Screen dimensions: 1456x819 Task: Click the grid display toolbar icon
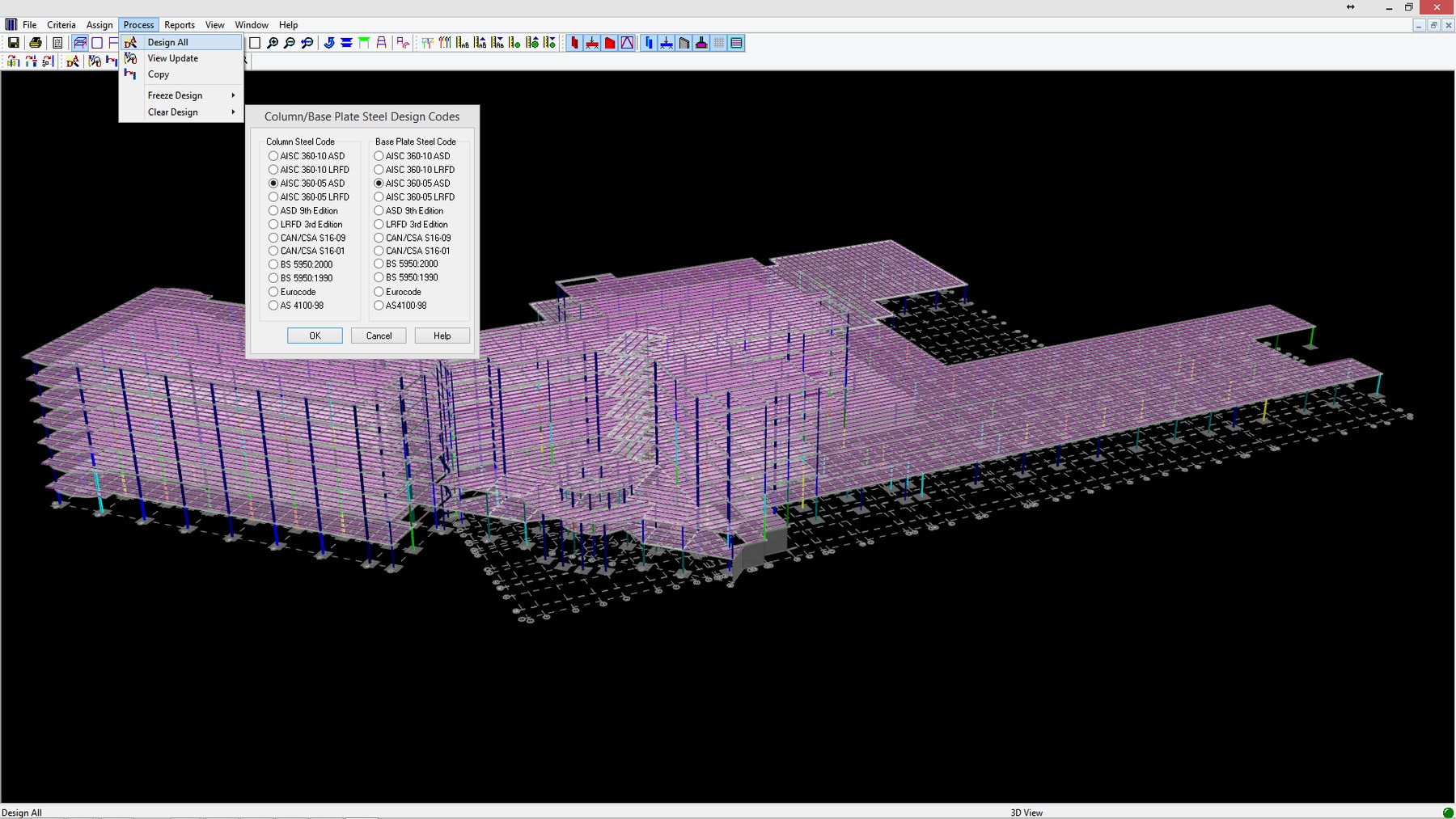[719, 43]
